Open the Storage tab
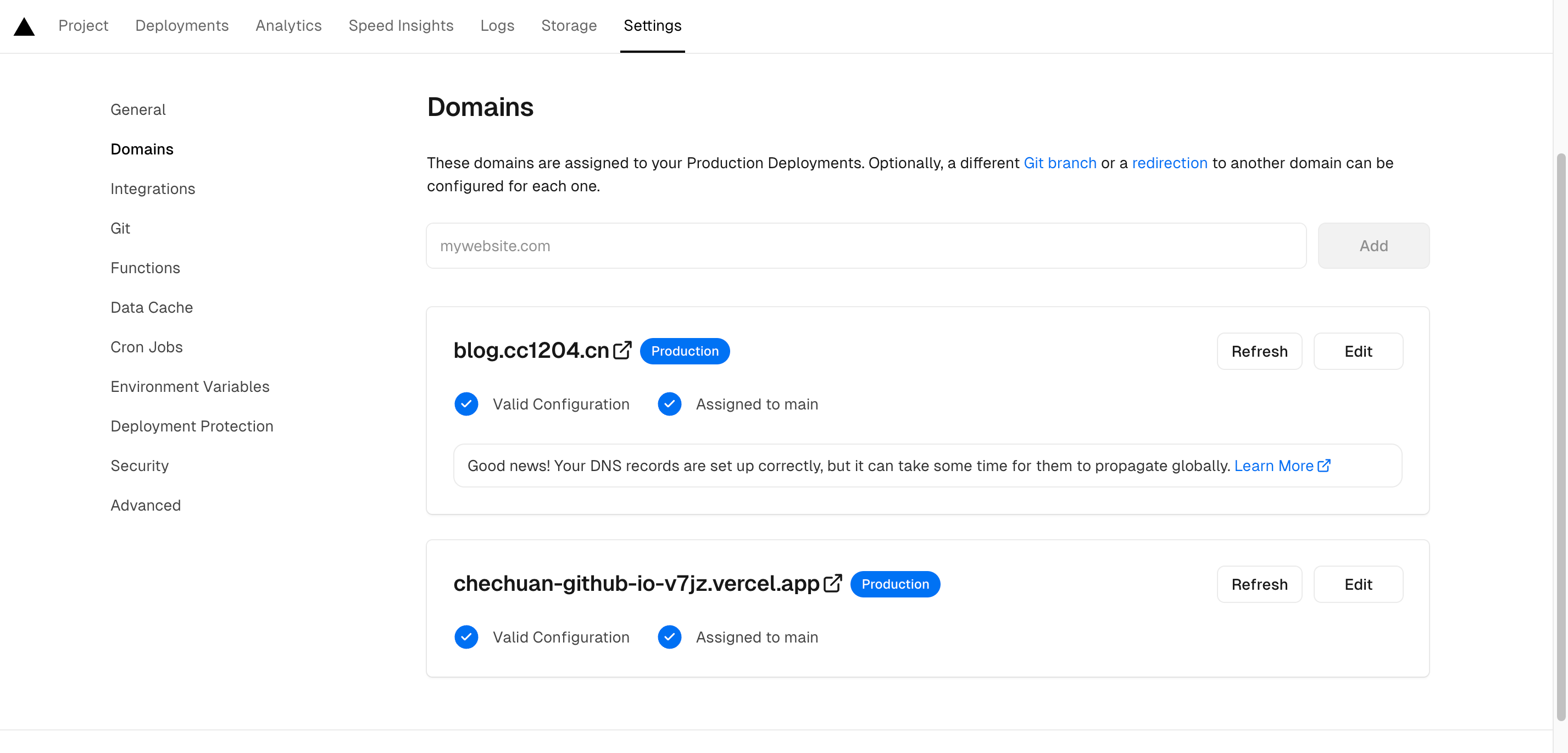The height and width of the screenshot is (753, 1568). tap(569, 26)
